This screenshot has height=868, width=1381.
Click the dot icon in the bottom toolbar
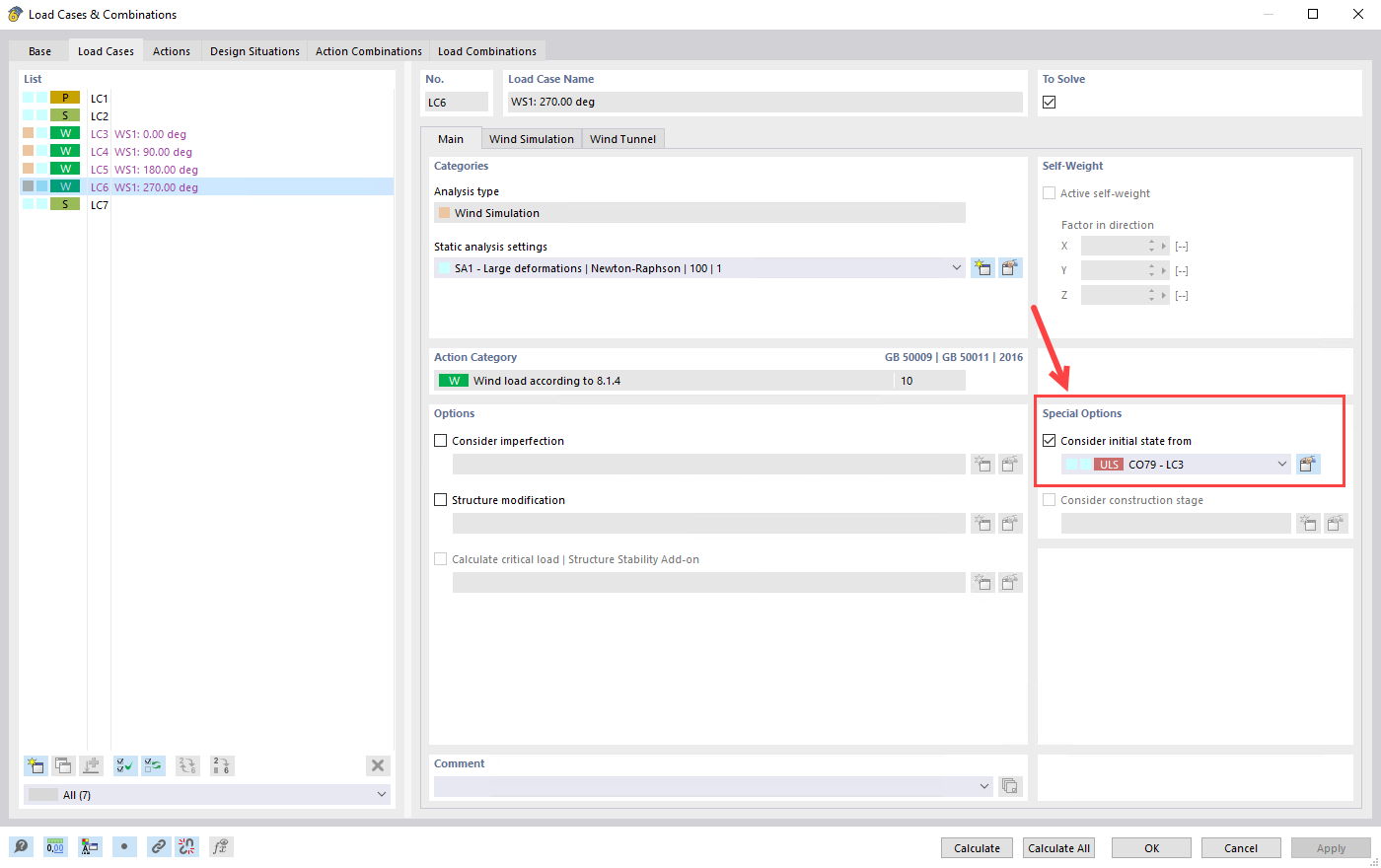(x=124, y=846)
